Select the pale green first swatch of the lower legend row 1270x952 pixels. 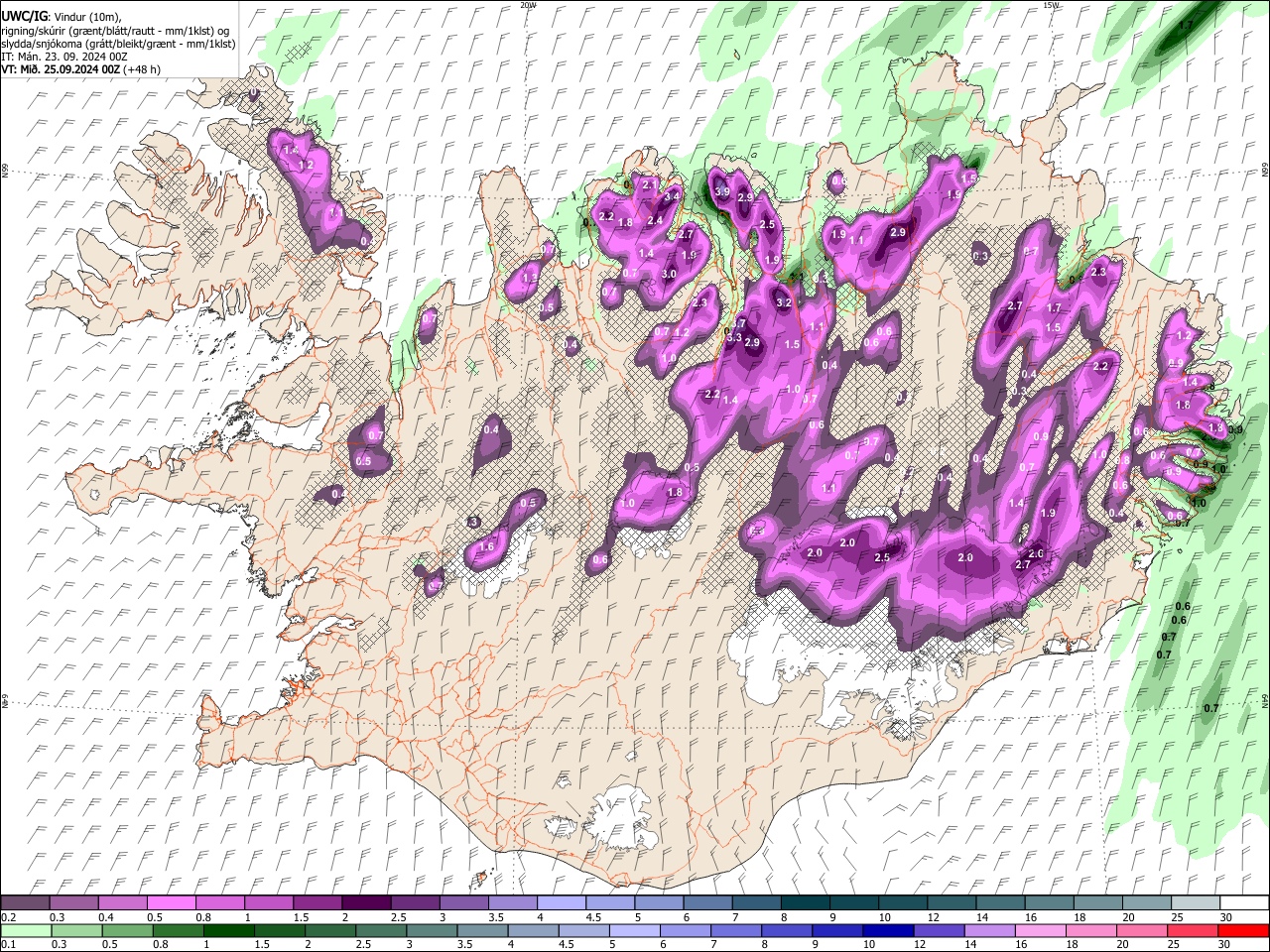24,931
